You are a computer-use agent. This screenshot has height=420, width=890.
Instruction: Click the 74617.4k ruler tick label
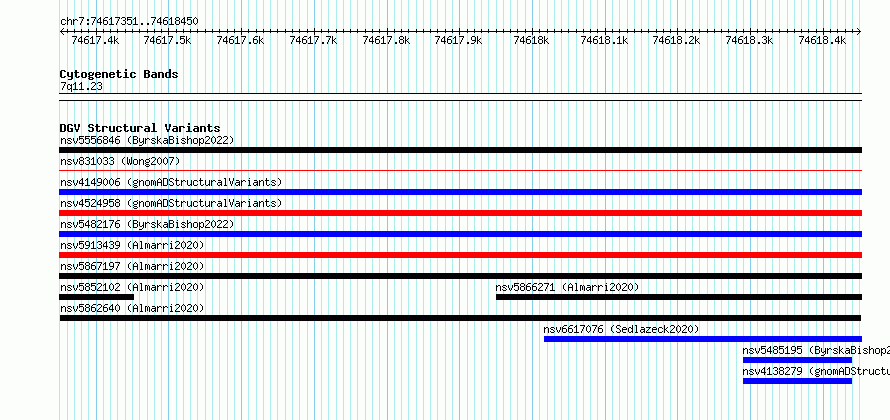point(95,40)
